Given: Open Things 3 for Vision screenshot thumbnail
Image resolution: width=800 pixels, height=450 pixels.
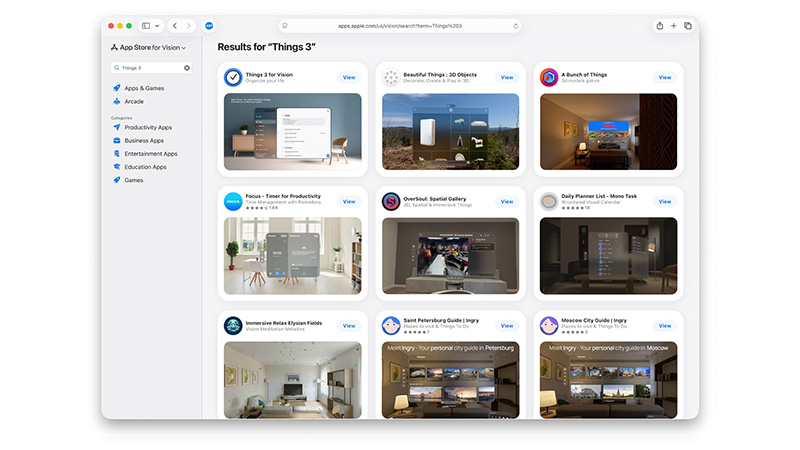Looking at the screenshot, I should 292,132.
